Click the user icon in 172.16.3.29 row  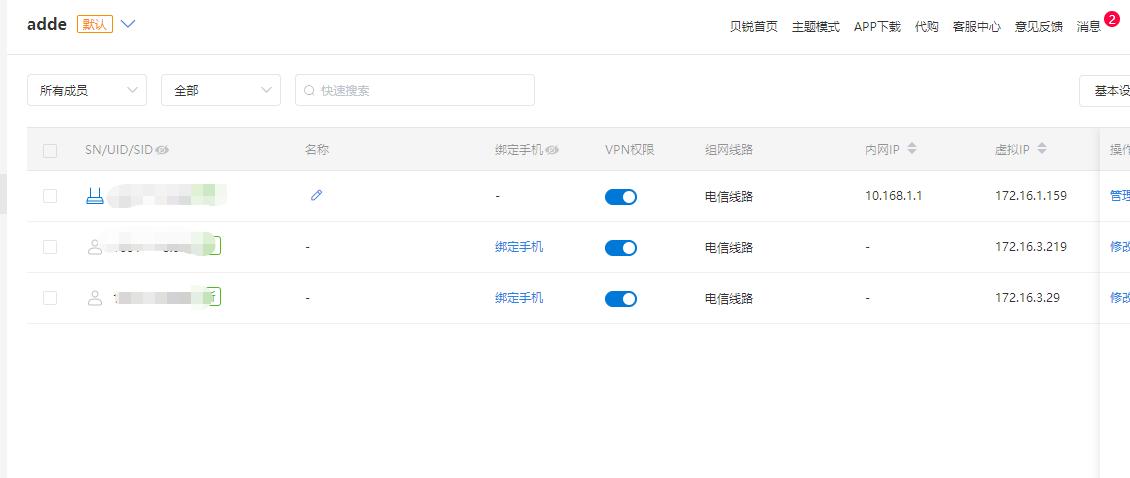point(94,298)
